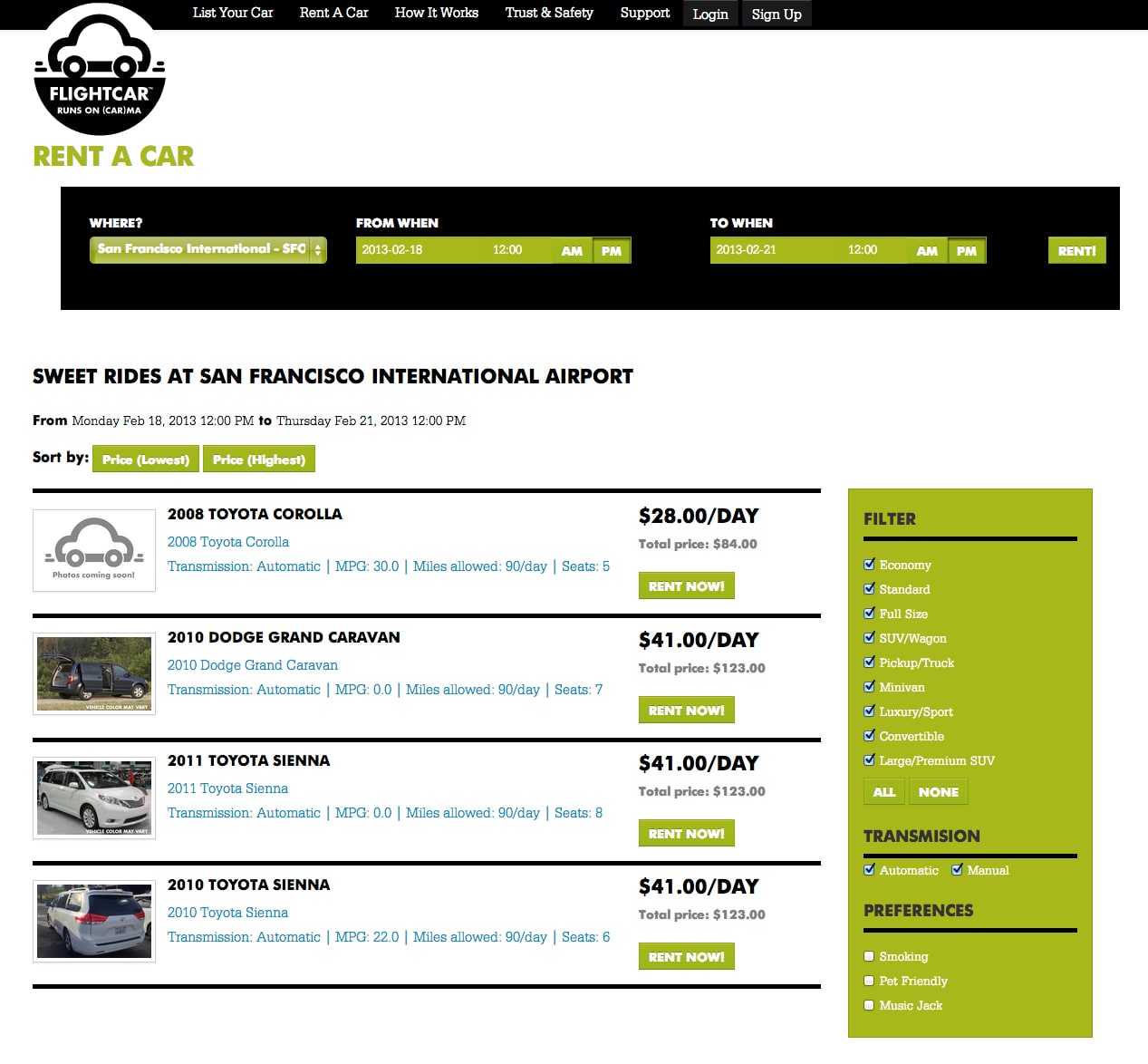Sort results by Price (Highest)
This screenshot has height=1064, width=1148.
[259, 459]
